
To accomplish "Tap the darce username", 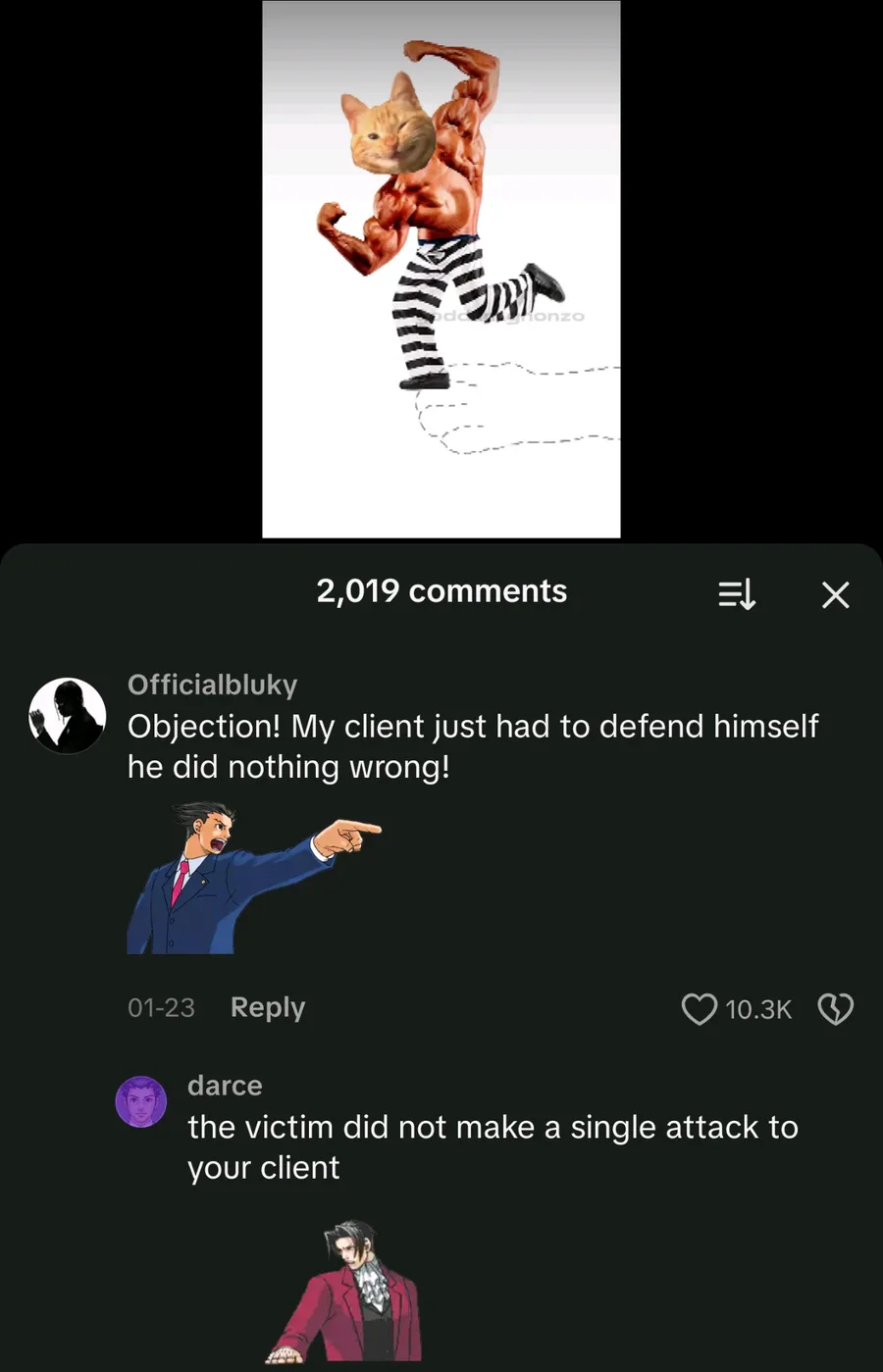I will coord(225,1086).
